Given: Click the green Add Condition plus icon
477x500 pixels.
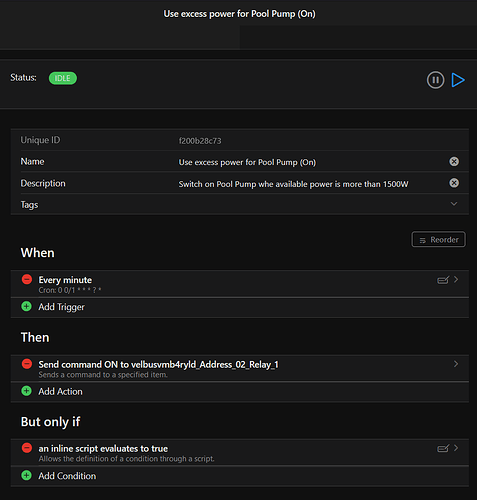Looking at the screenshot, I should 27,475.
